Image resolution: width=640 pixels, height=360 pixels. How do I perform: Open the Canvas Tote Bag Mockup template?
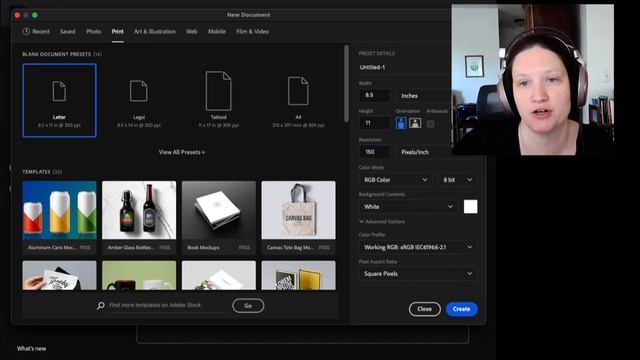pyautogui.click(x=298, y=218)
